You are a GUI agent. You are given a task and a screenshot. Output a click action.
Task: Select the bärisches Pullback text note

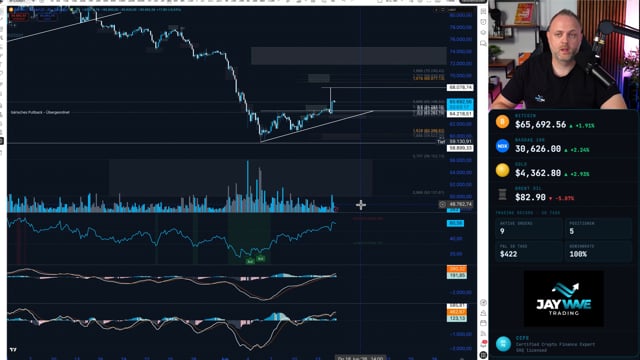40,112
